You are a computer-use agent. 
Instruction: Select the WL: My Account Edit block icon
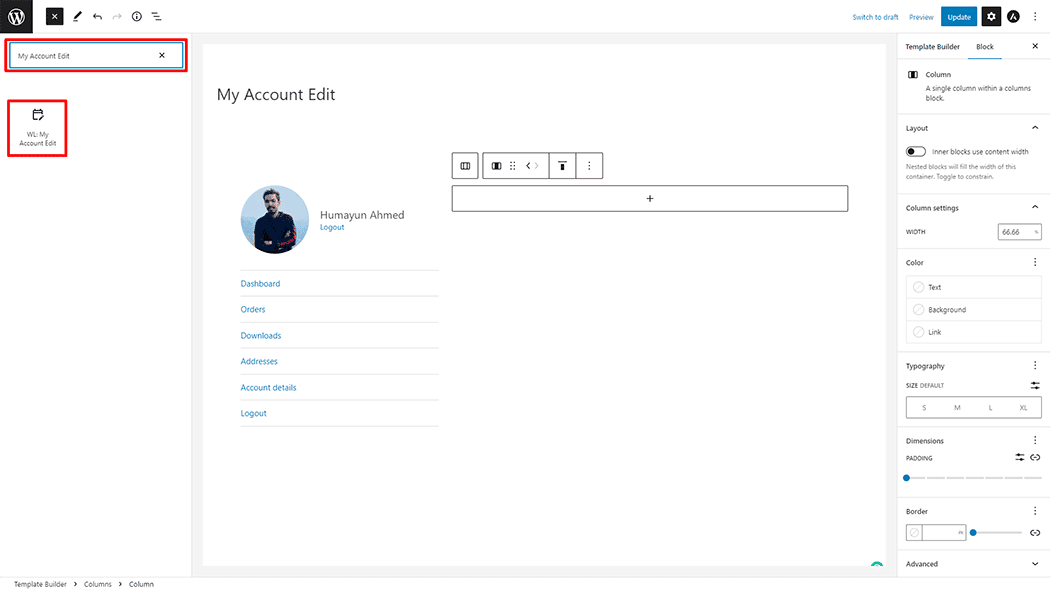[36, 127]
